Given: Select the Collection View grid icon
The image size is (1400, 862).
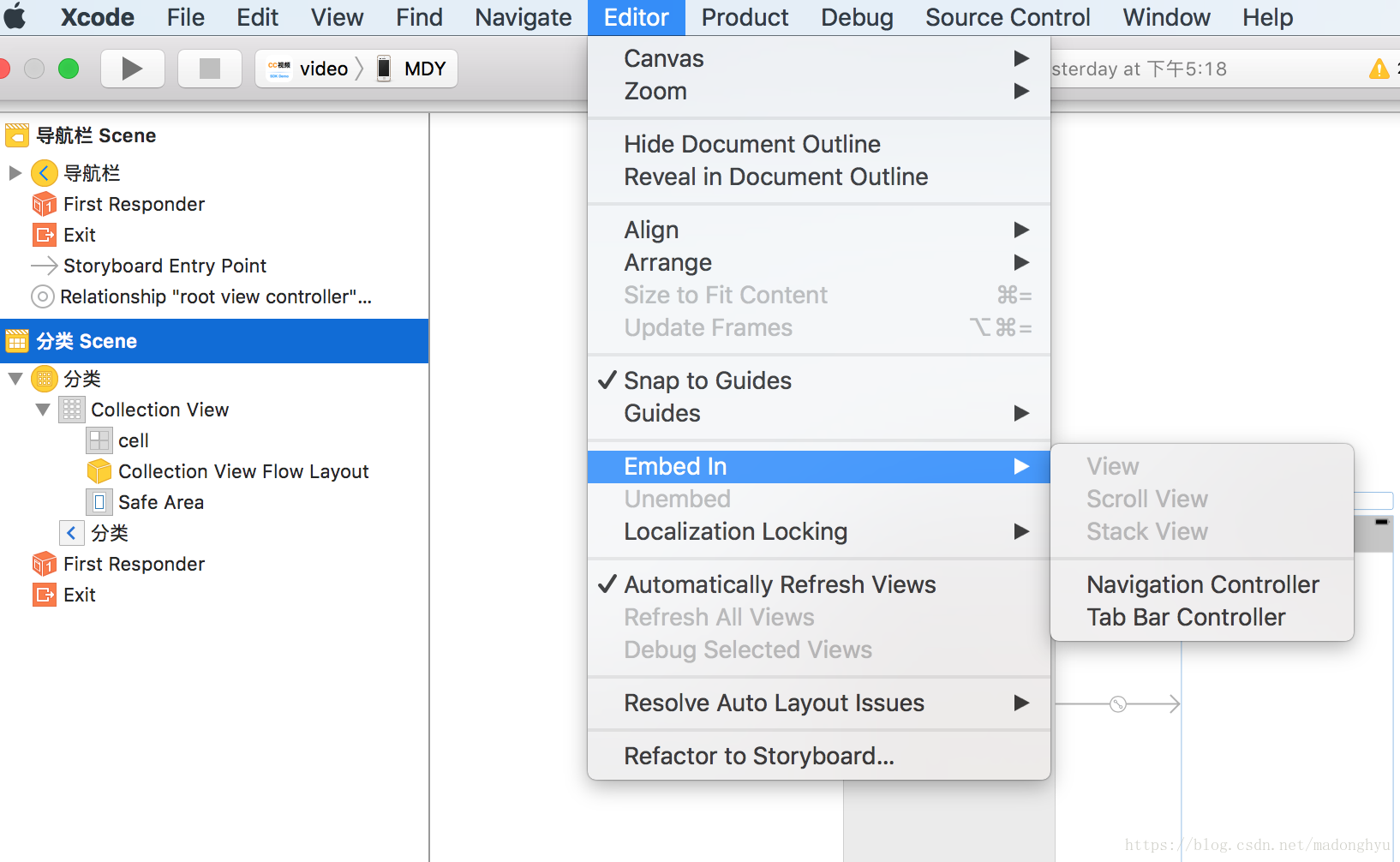Looking at the screenshot, I should (x=72, y=410).
